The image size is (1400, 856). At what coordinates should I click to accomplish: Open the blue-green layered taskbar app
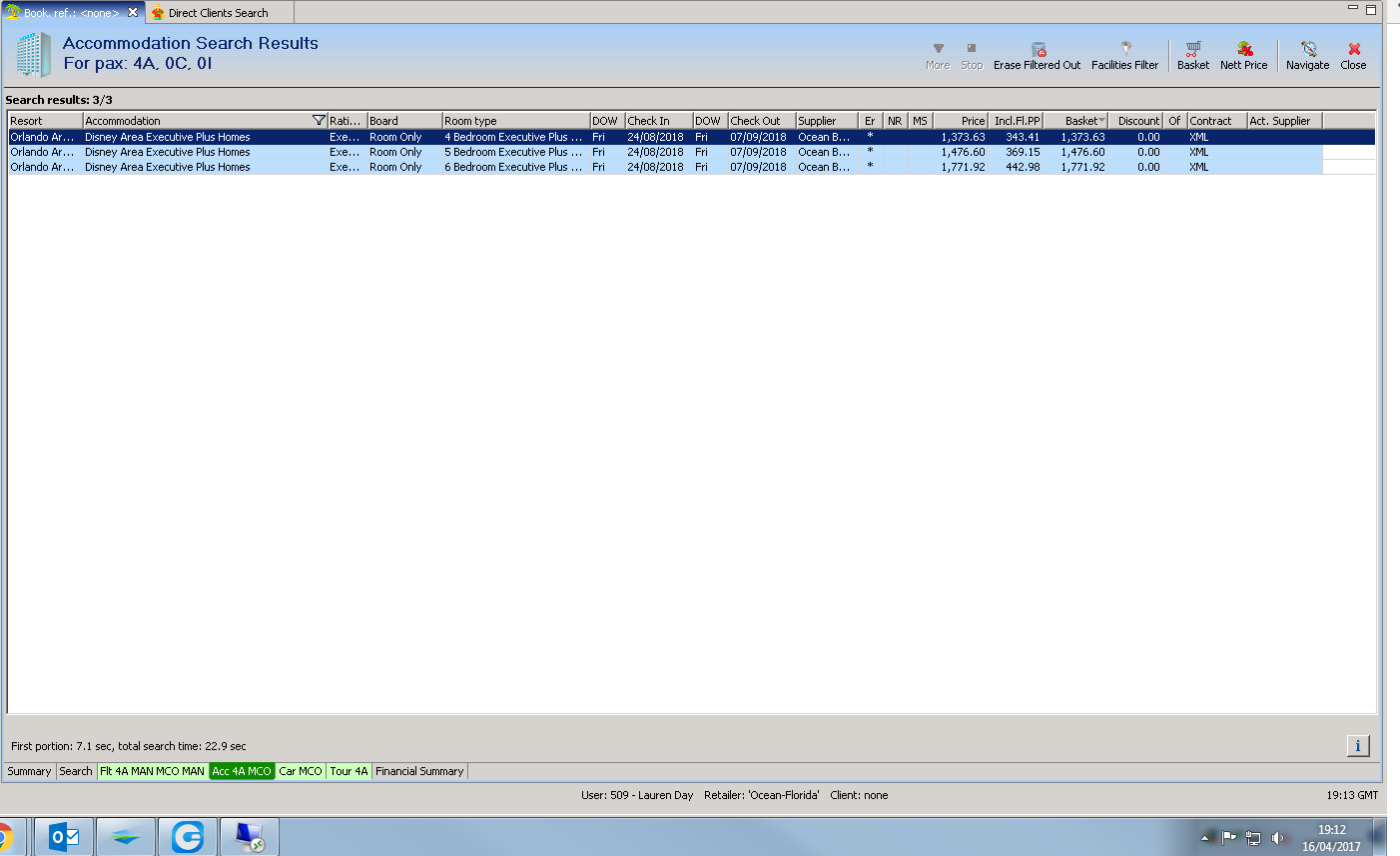[x=126, y=837]
